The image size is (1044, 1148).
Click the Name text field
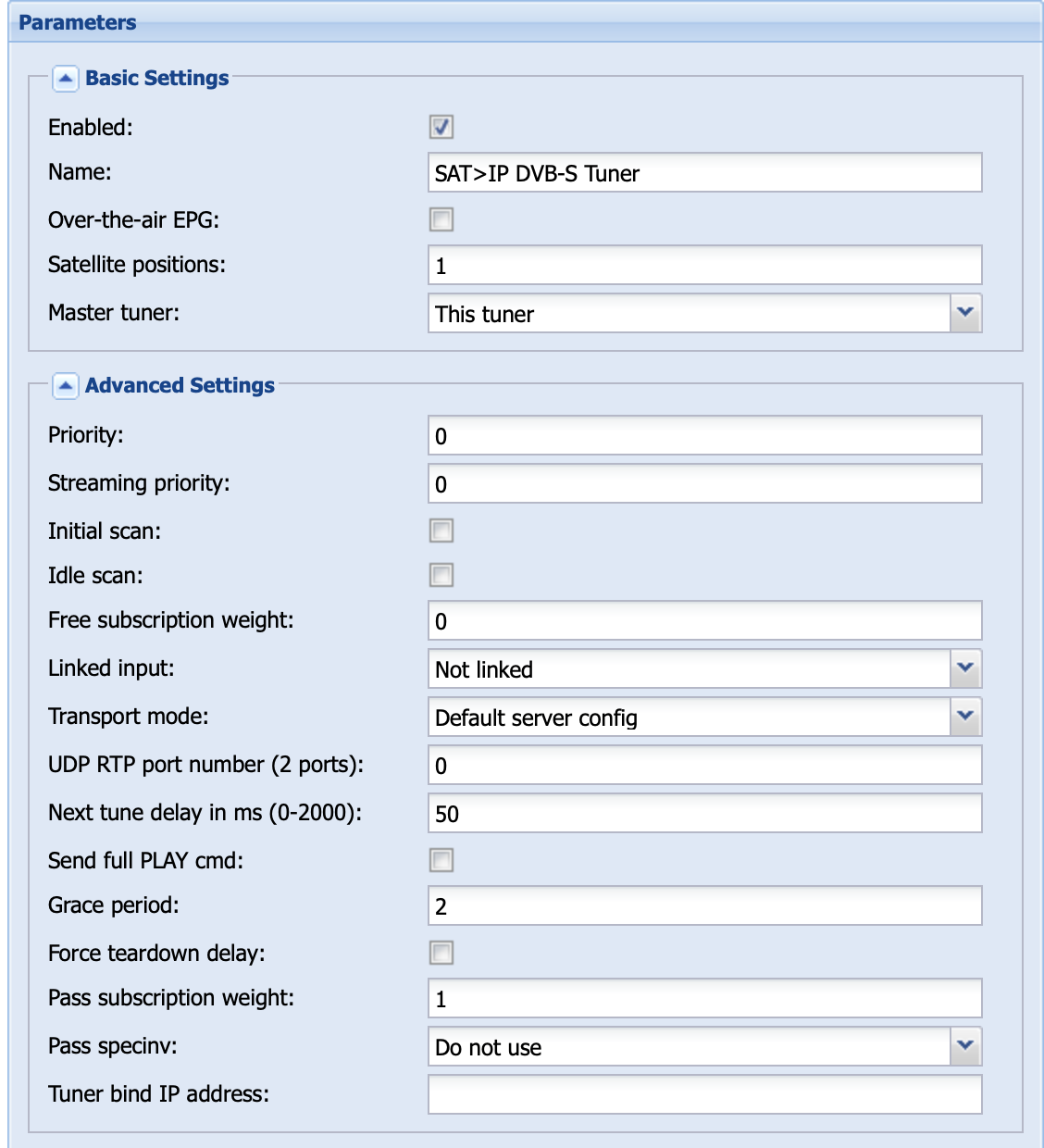pyautogui.click(x=704, y=172)
